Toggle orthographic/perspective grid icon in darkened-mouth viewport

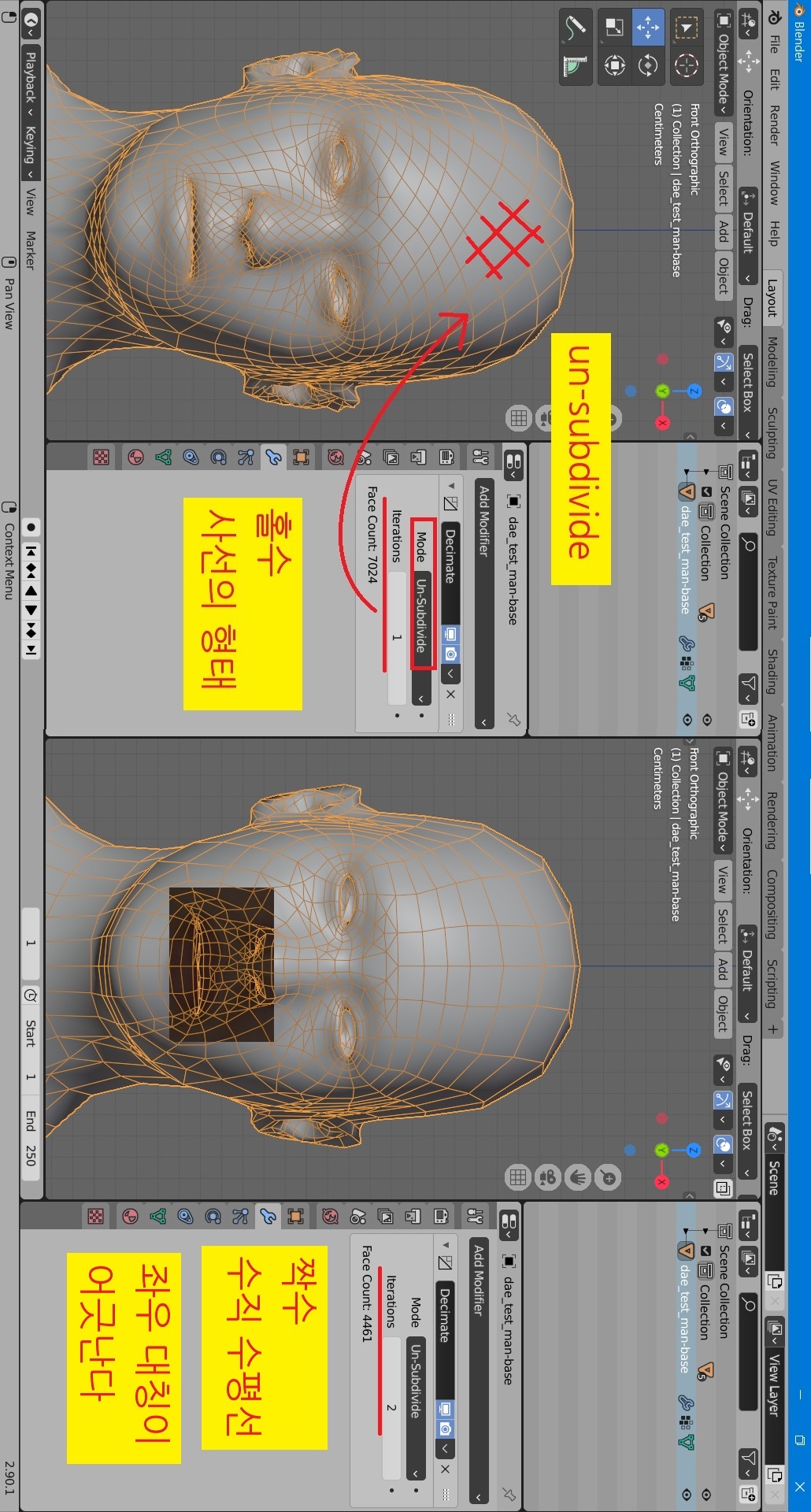[x=517, y=1177]
